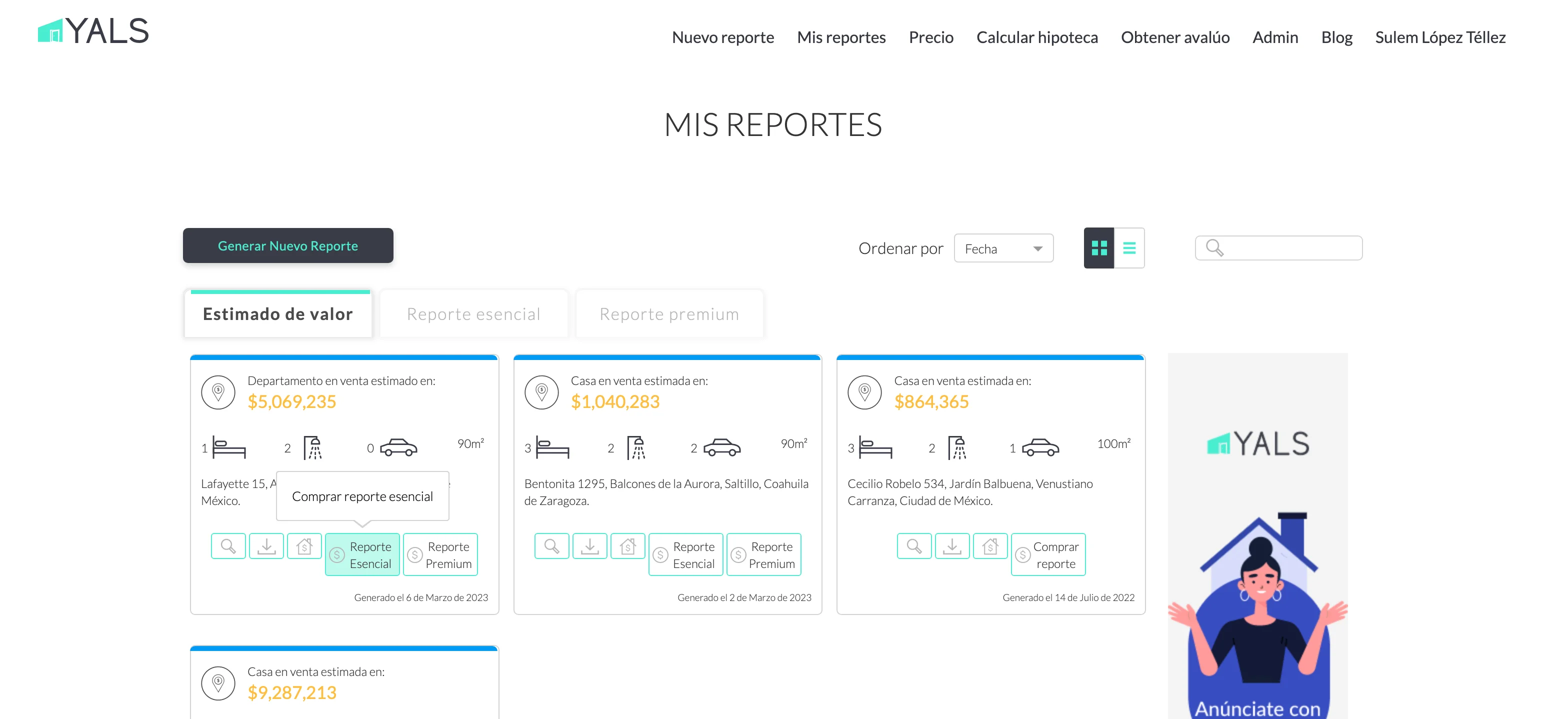Click the Sulem López Téllez account name

coord(1440,37)
